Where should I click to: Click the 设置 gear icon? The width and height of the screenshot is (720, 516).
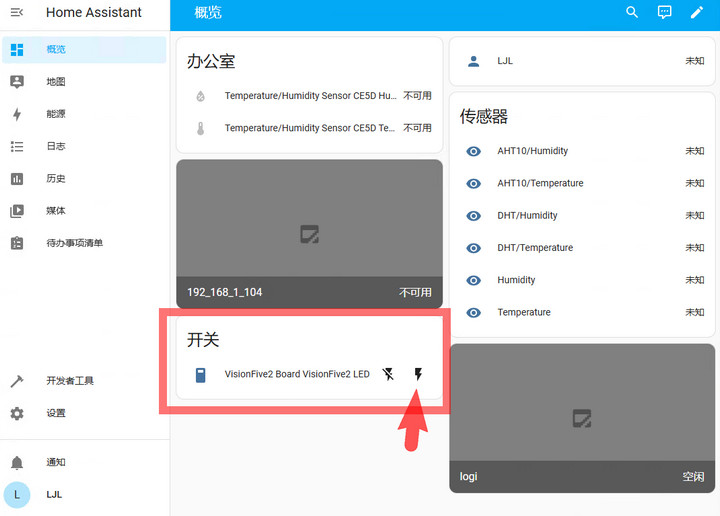tap(17, 413)
